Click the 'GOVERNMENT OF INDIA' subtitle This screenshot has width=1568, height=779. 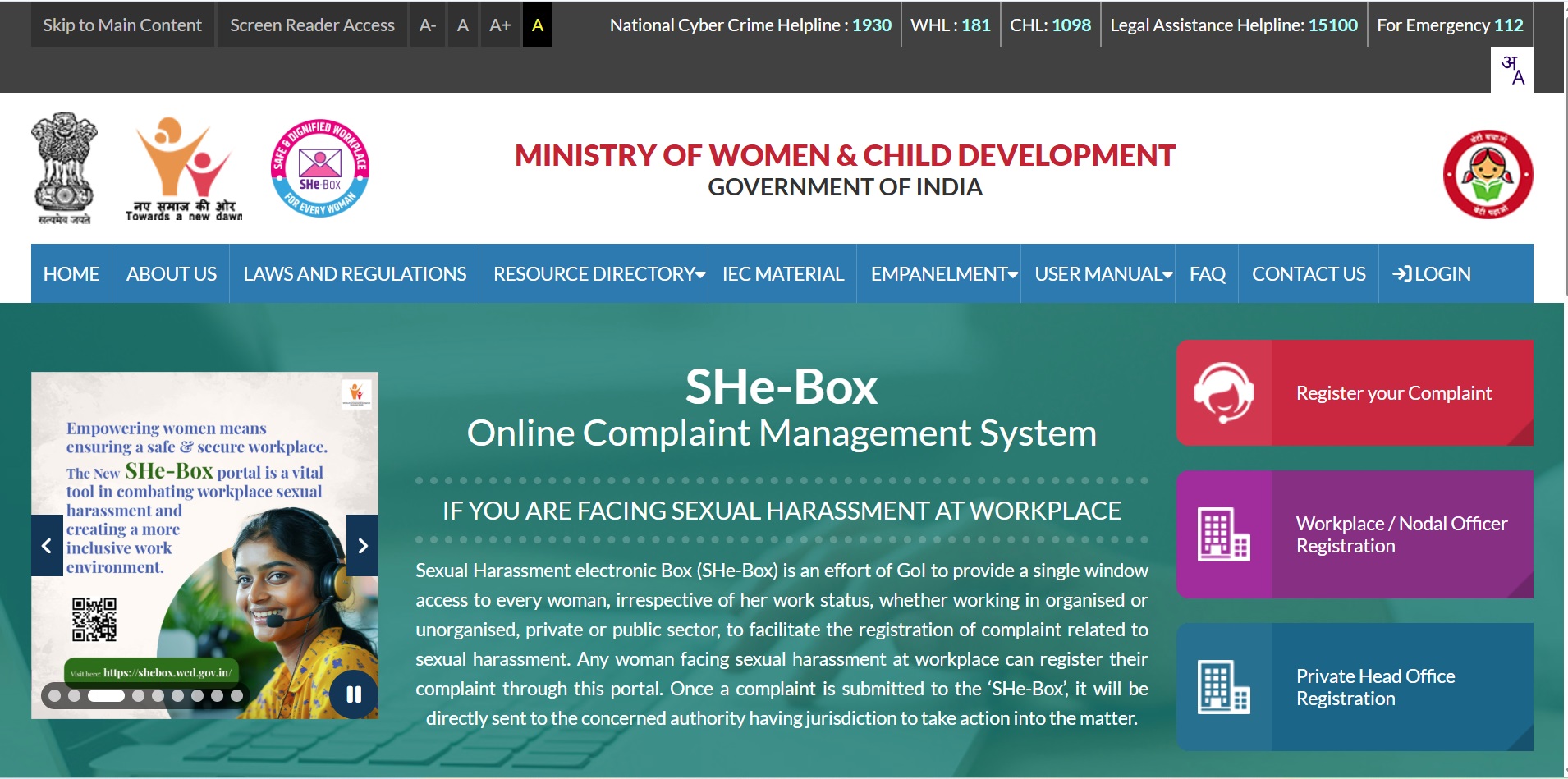pos(845,187)
